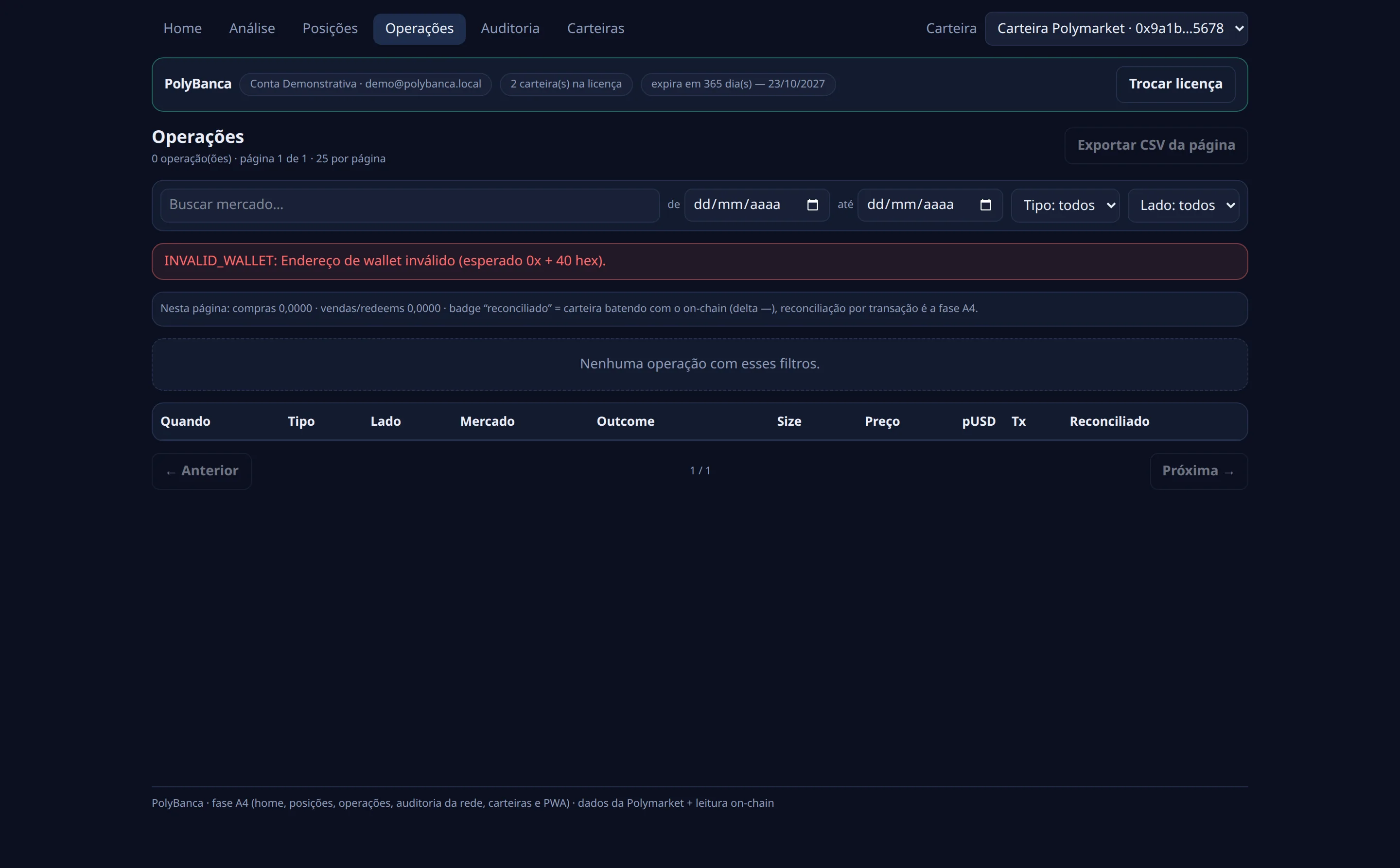
Task: Click the Lado column header
Action: point(385,421)
